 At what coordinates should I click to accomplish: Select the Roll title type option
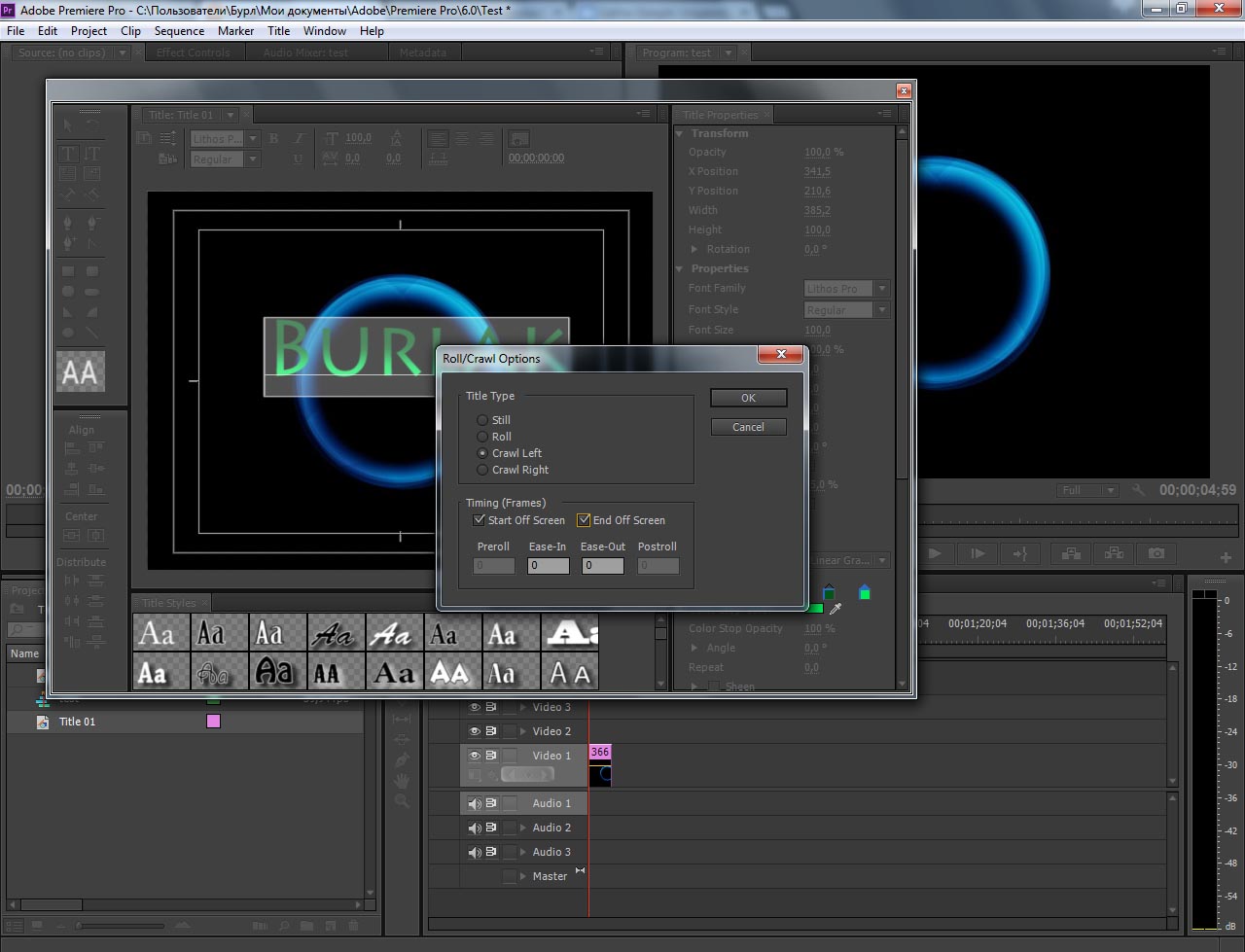482,437
